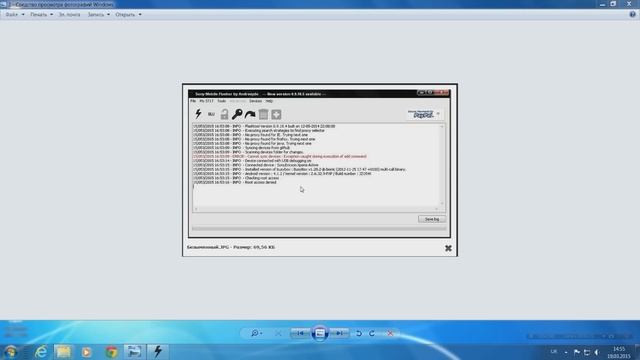640x360 pixels.
Task: Open the Windows Start menu
Action: coord(11,351)
